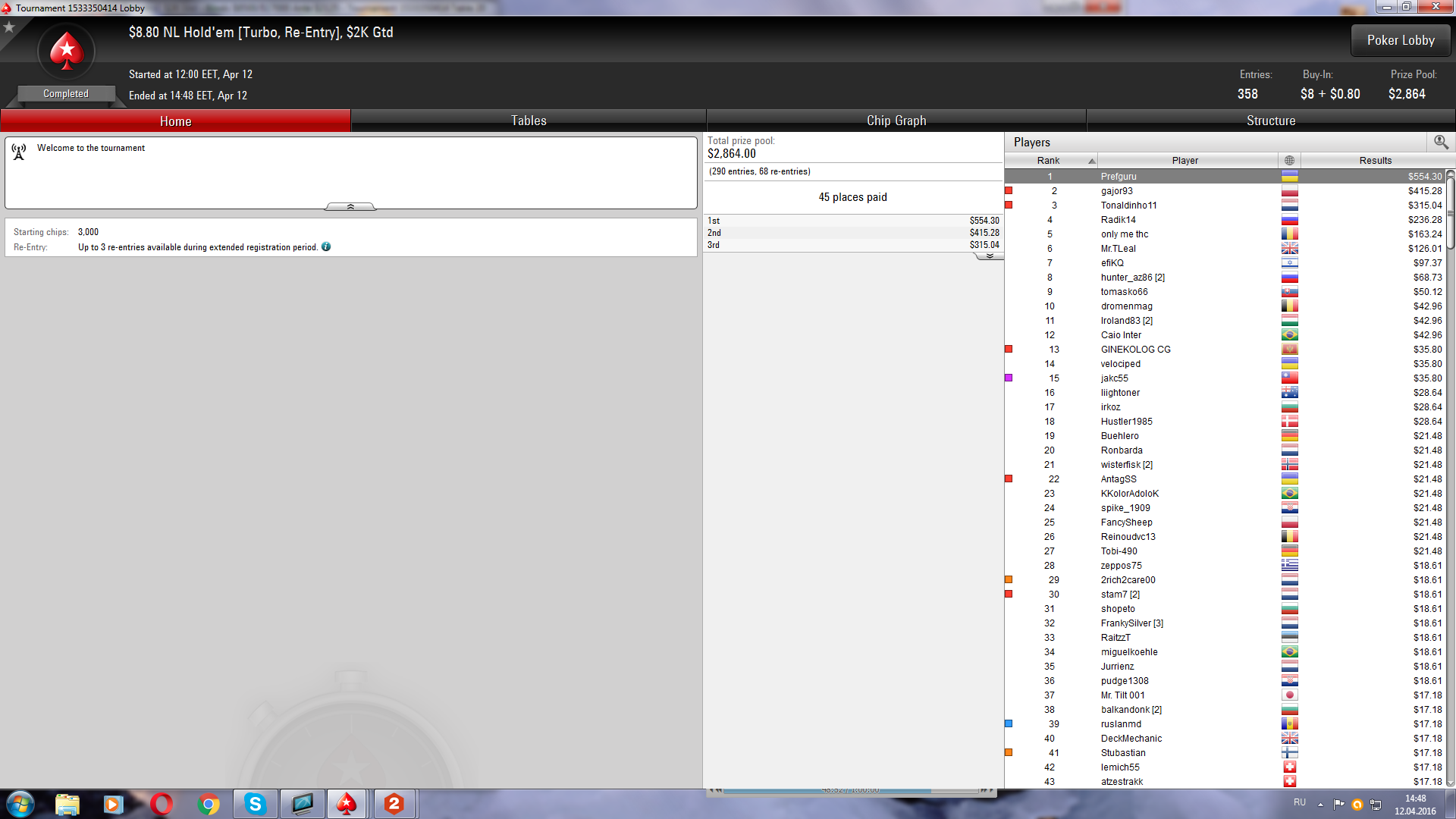Viewport: 1456px width, 819px height.
Task: Open the red number 2 app in taskbar
Action: click(x=394, y=804)
